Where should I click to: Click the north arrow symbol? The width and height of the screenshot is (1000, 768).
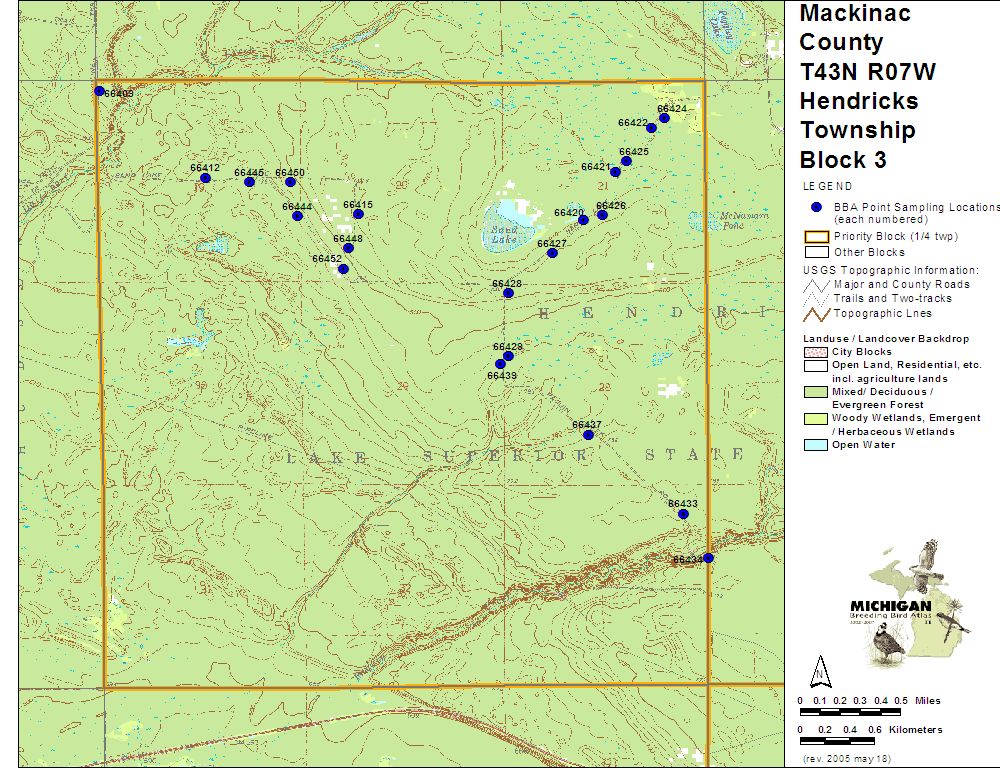click(819, 669)
